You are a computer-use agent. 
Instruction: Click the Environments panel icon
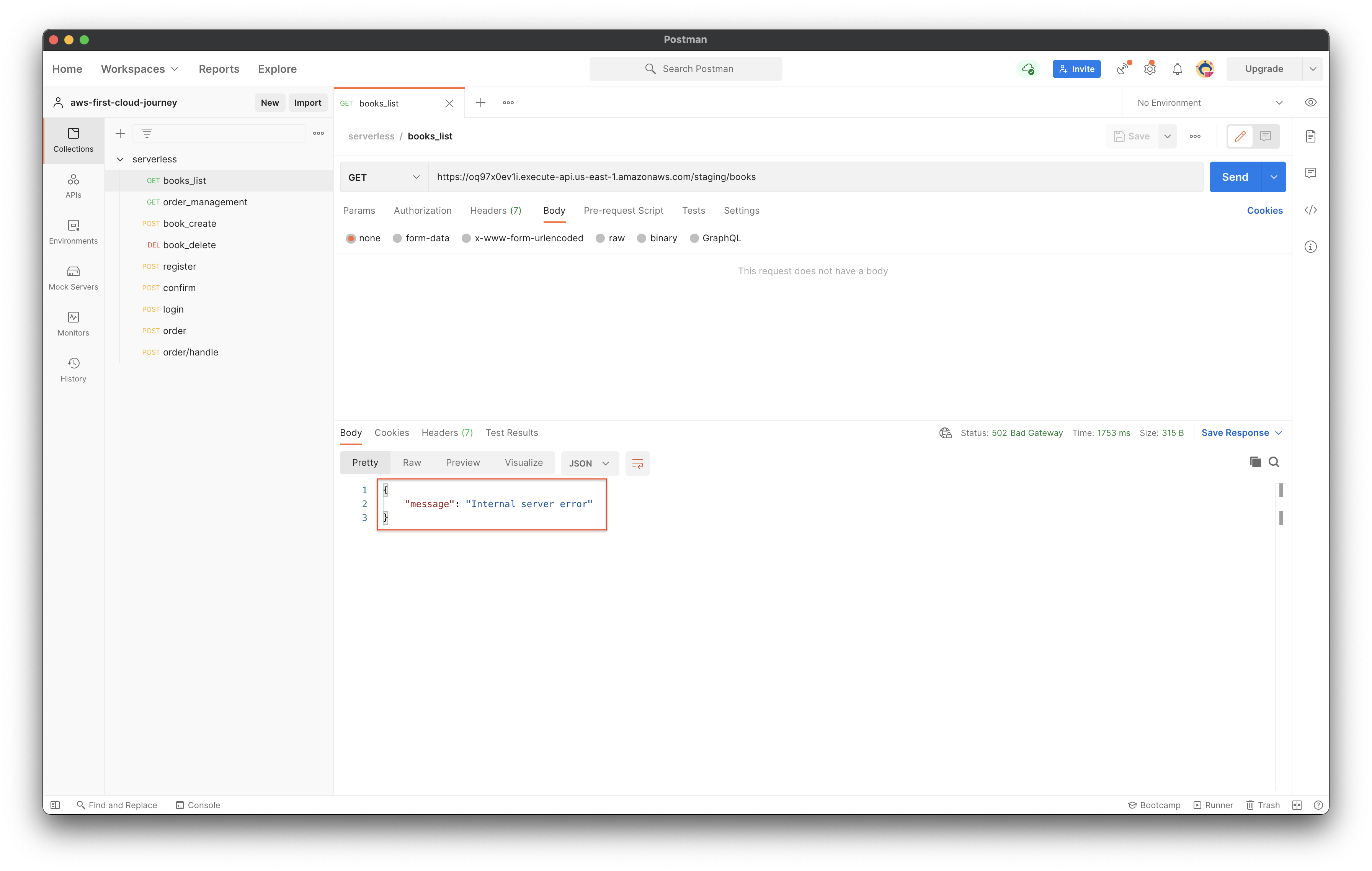[73, 231]
